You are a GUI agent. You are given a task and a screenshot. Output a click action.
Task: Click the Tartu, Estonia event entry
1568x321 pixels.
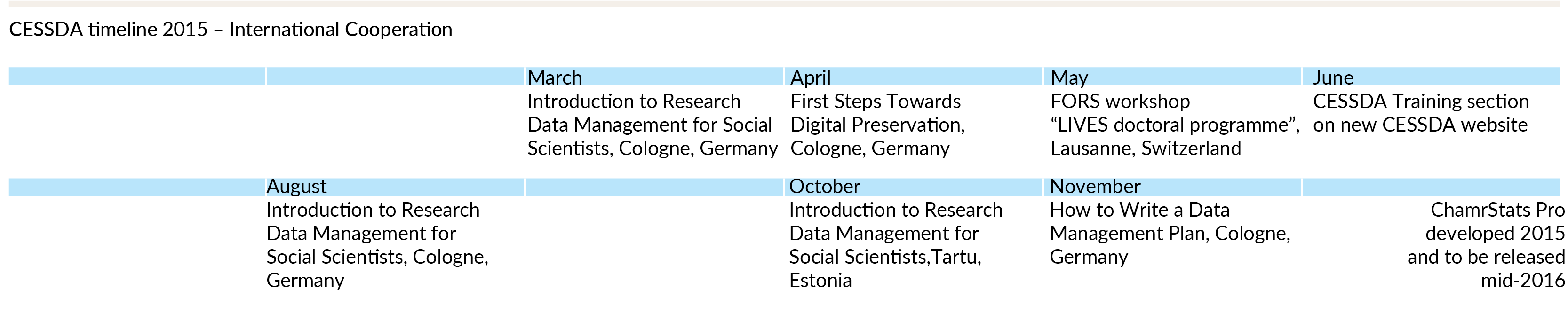895,245
